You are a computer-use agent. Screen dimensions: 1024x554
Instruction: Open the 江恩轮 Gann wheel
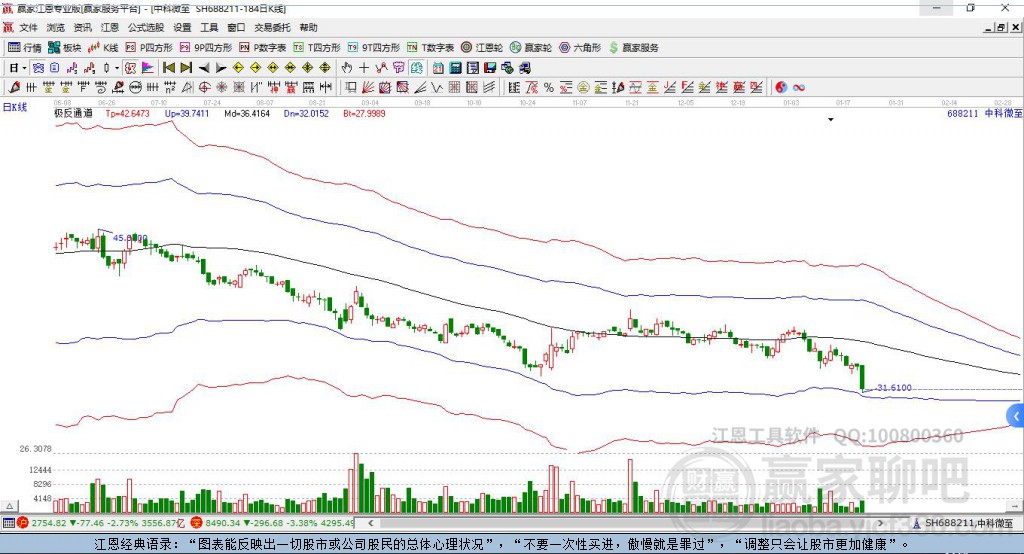click(482, 48)
